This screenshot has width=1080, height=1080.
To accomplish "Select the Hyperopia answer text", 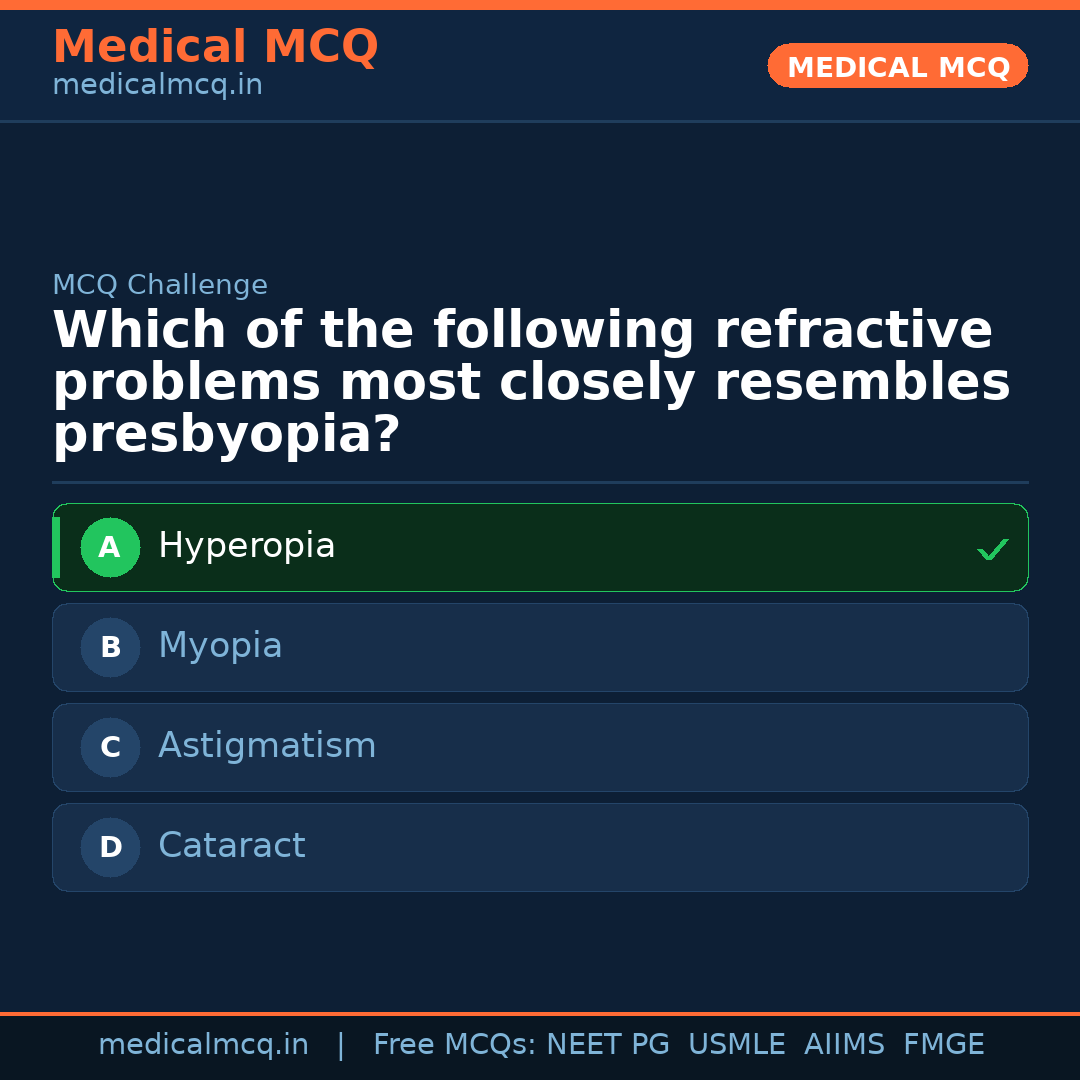I will (246, 546).
